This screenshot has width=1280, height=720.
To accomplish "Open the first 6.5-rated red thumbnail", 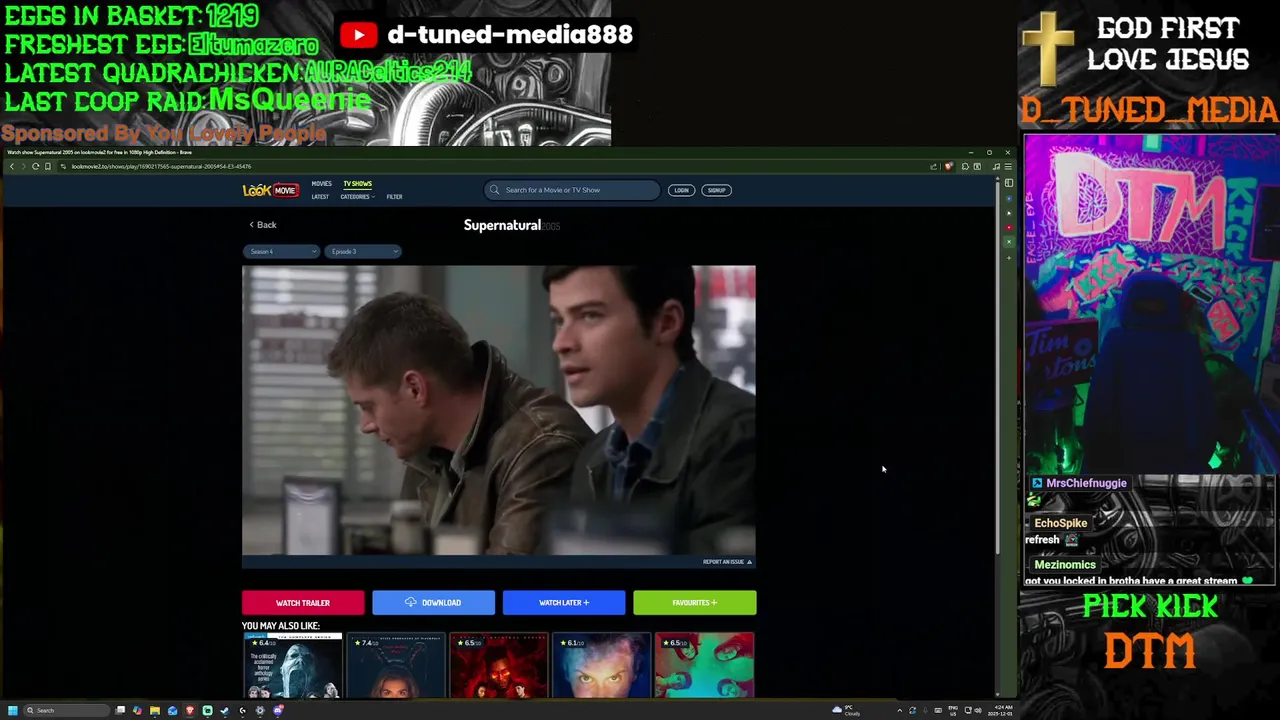I will (x=499, y=665).
